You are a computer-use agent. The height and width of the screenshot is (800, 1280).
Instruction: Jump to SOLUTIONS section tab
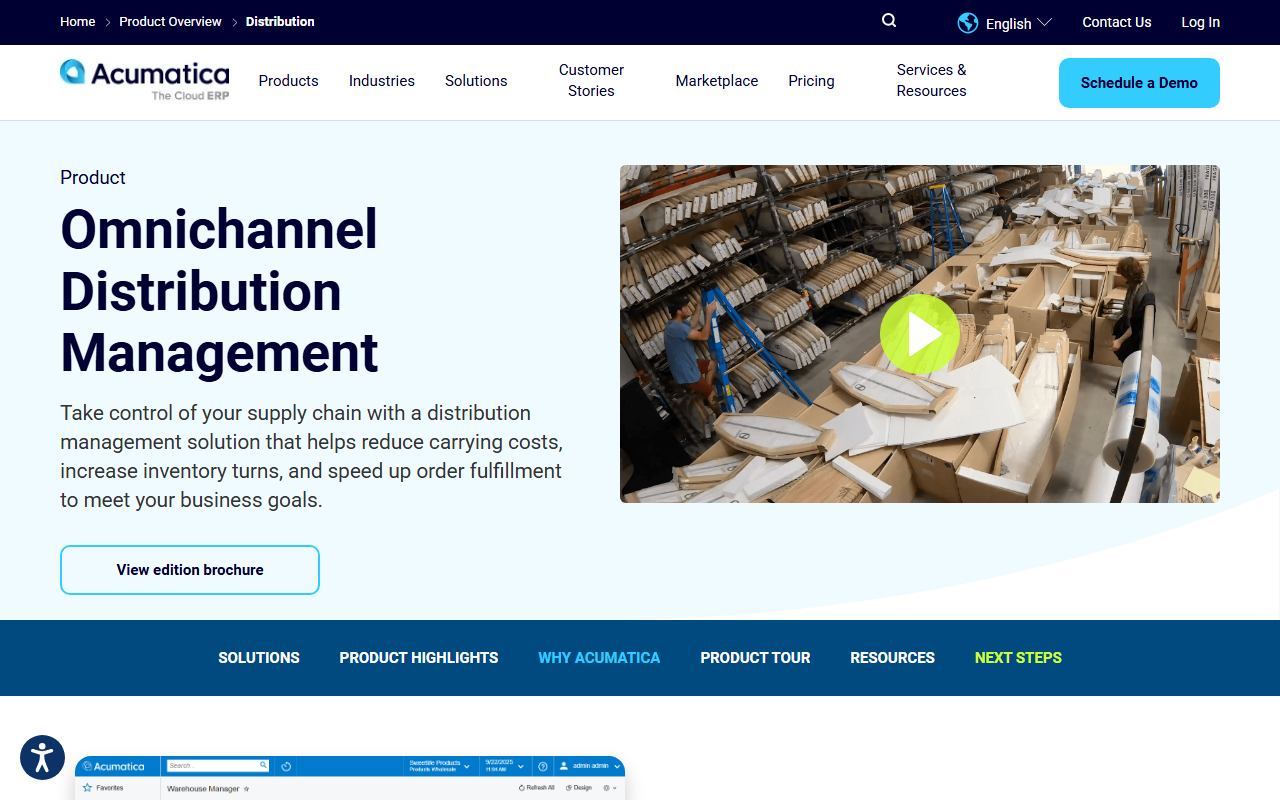click(x=259, y=658)
